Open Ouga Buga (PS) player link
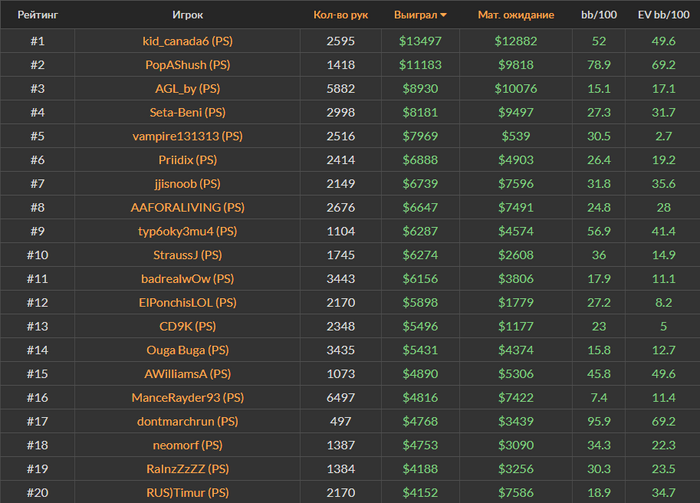700x503 pixels. click(x=187, y=350)
